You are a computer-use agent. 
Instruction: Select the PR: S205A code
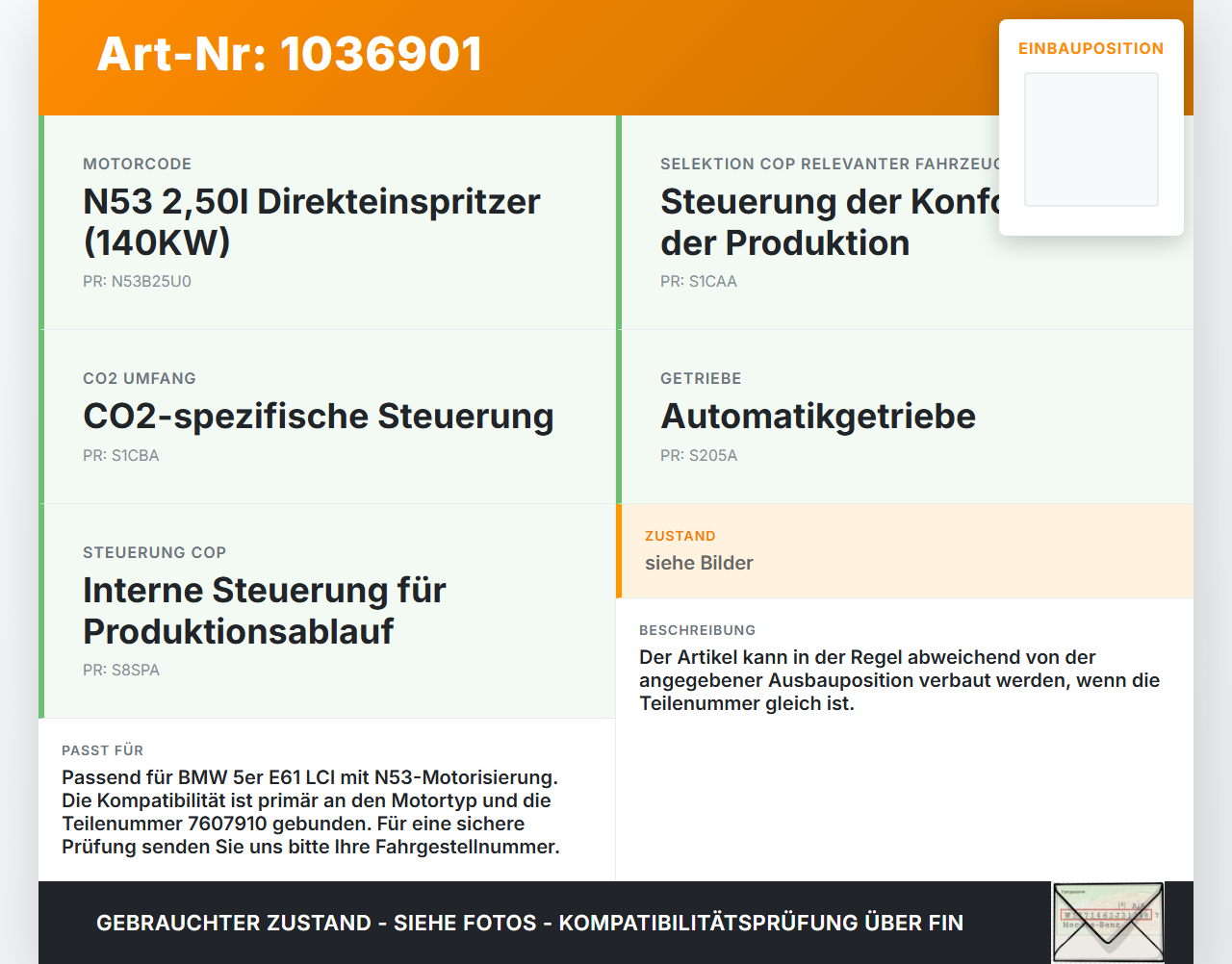pos(699,456)
